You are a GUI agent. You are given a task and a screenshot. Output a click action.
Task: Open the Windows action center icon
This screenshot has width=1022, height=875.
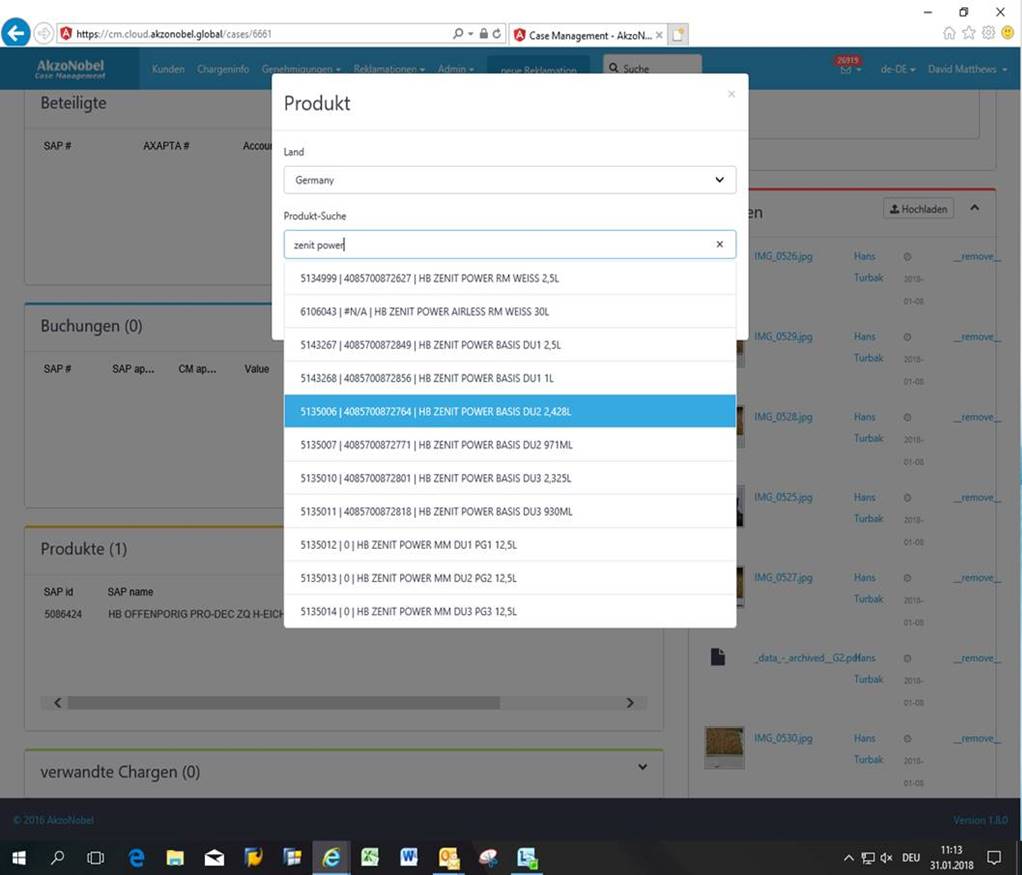[x=994, y=857]
